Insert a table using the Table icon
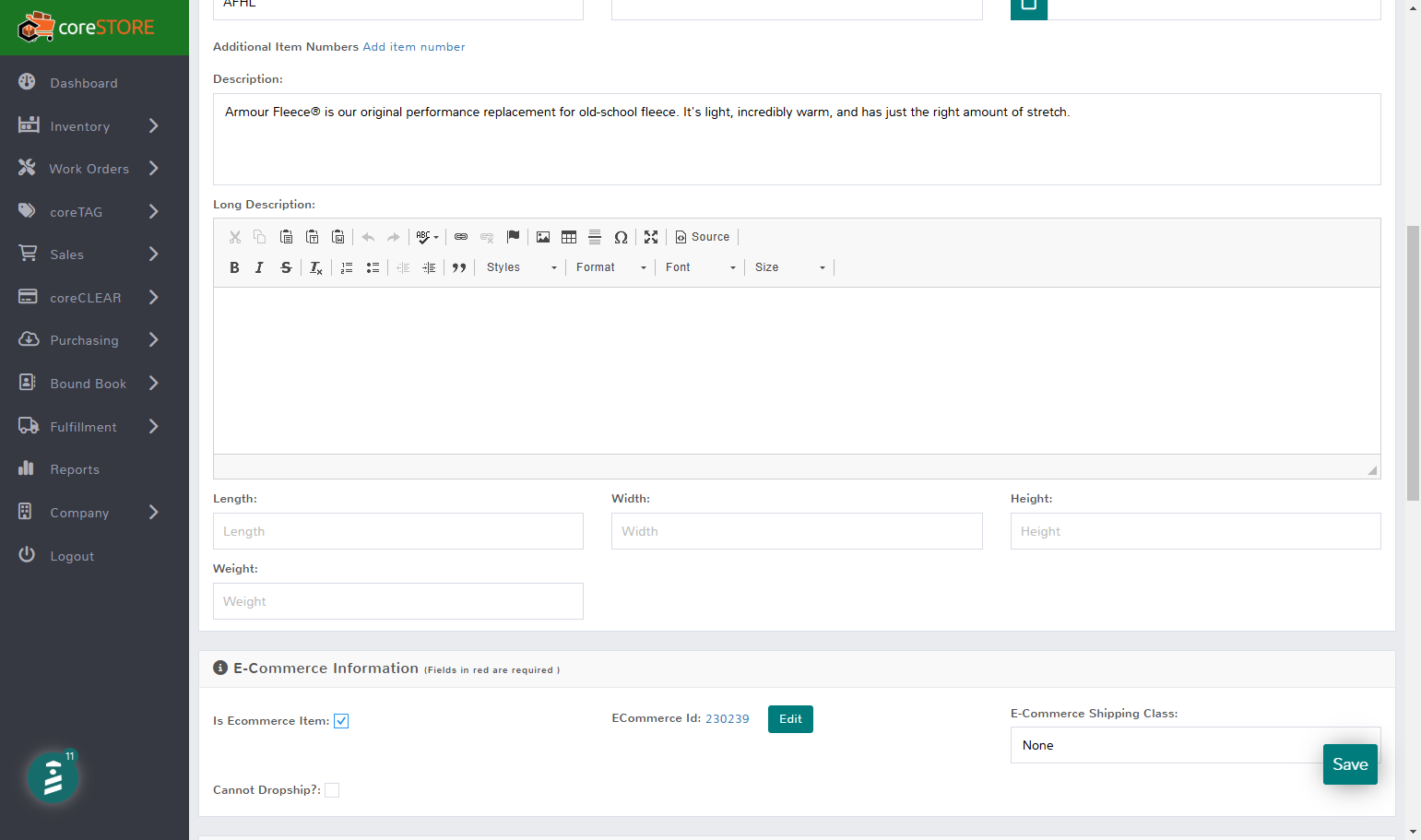This screenshot has width=1421, height=840. pyautogui.click(x=569, y=237)
